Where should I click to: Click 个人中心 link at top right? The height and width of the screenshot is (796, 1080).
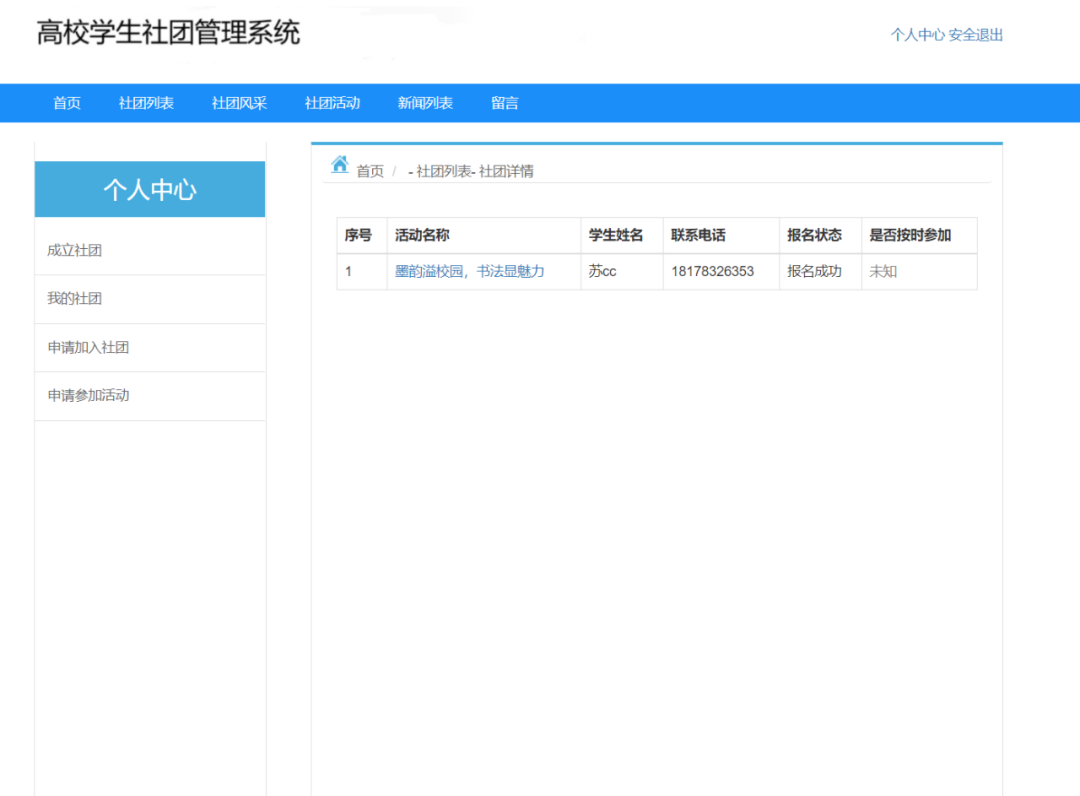tap(917, 35)
